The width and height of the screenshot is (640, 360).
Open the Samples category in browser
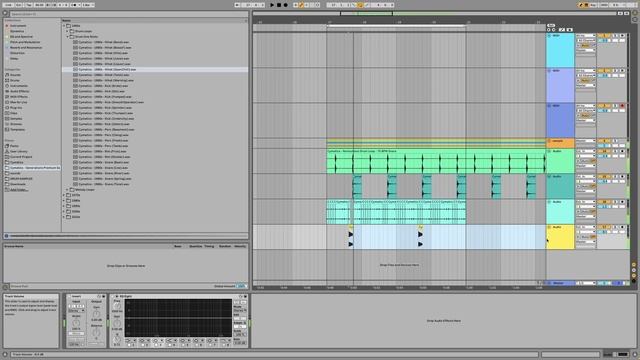[16, 118]
